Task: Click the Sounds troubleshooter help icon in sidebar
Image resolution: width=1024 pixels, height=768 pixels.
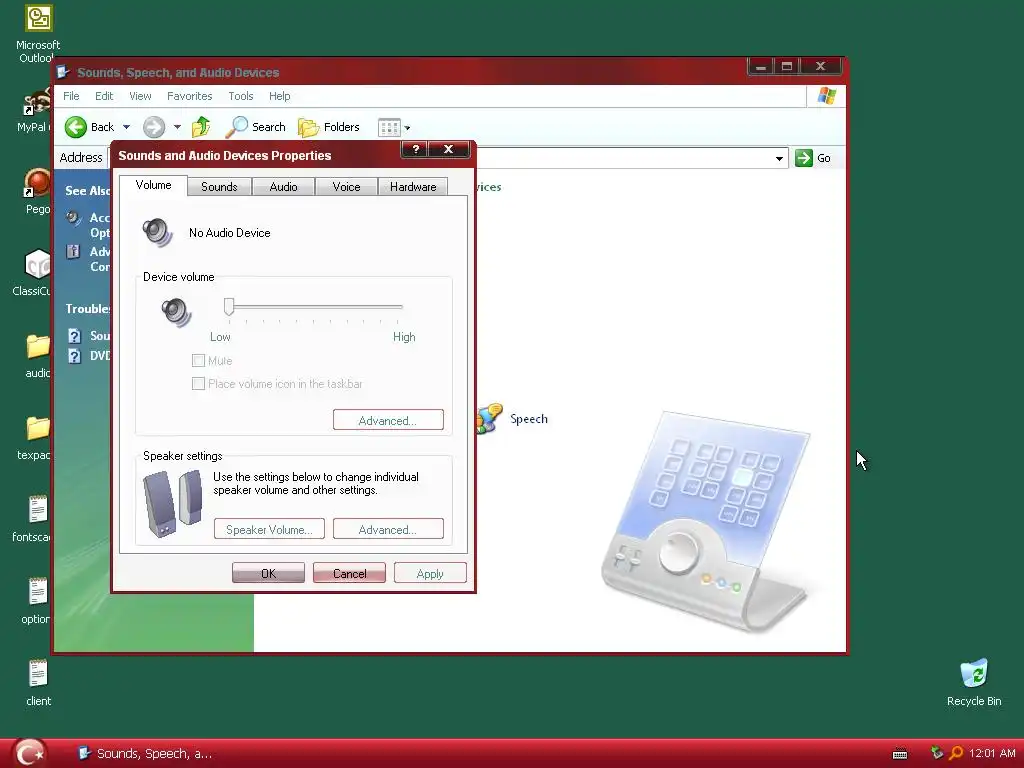Action: click(74, 336)
